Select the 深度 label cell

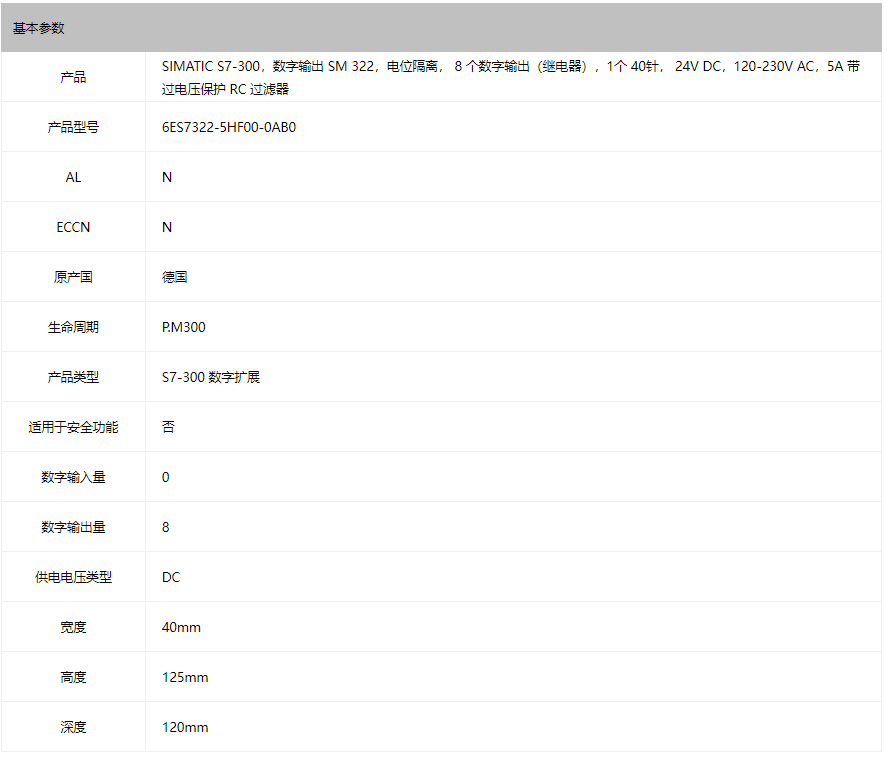[73, 727]
